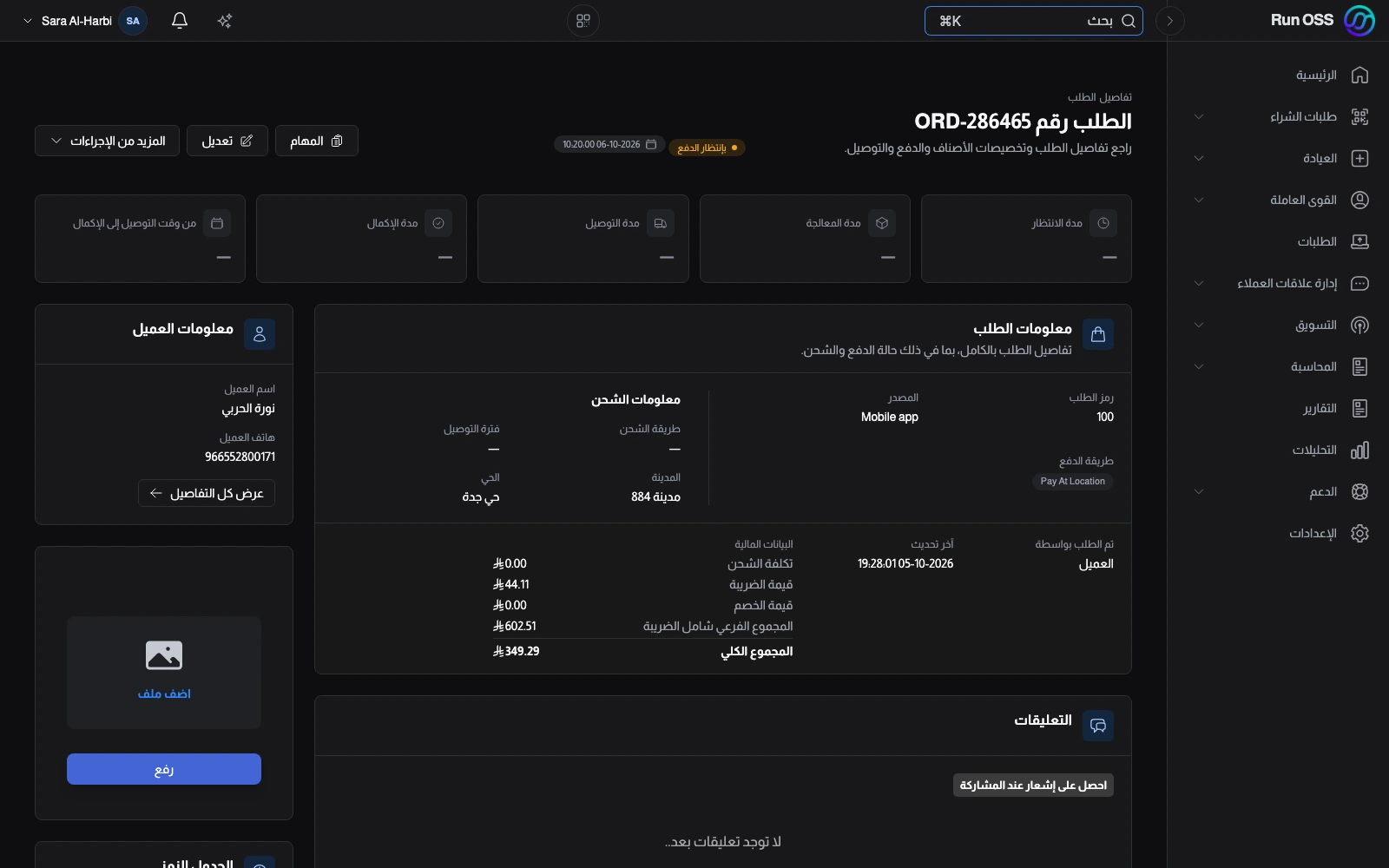Click customer phone 966552800171
The width and height of the screenshot is (1389, 868).
240,457
